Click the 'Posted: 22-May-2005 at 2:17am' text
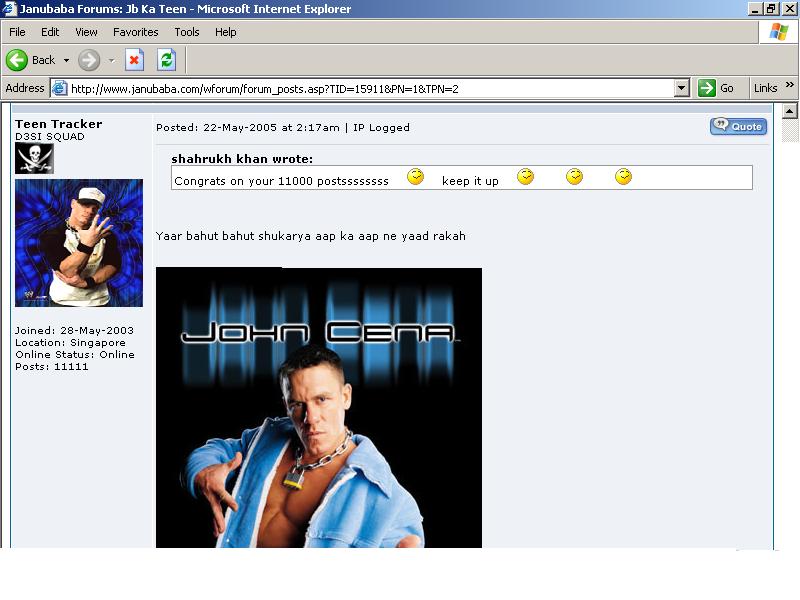800x600 pixels. (x=247, y=128)
